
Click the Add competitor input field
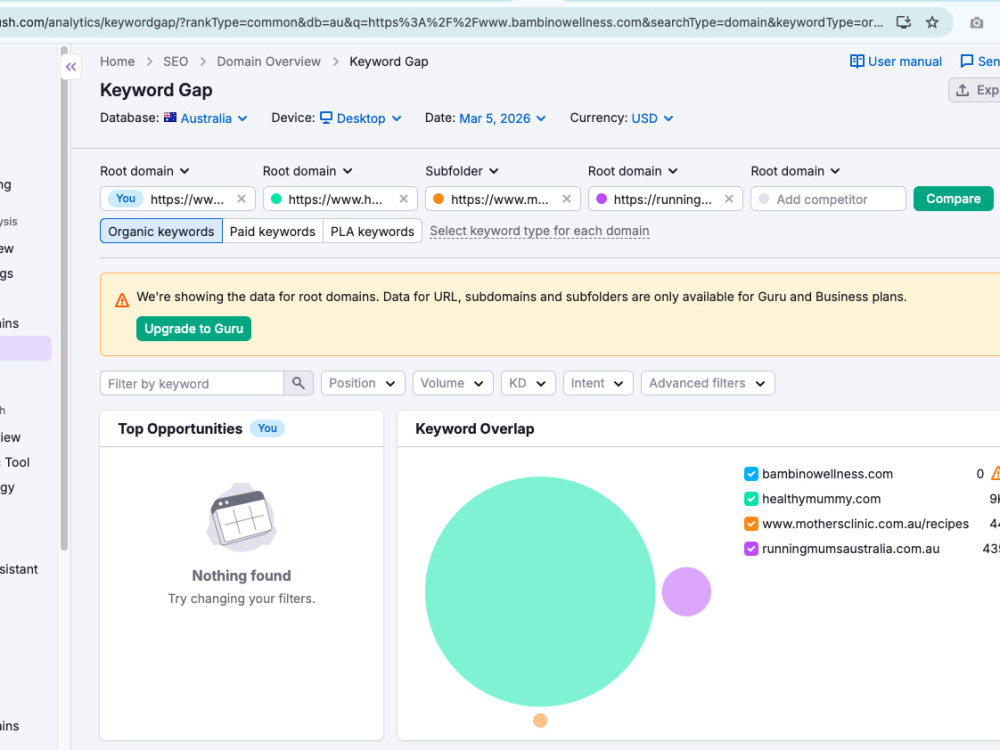828,199
